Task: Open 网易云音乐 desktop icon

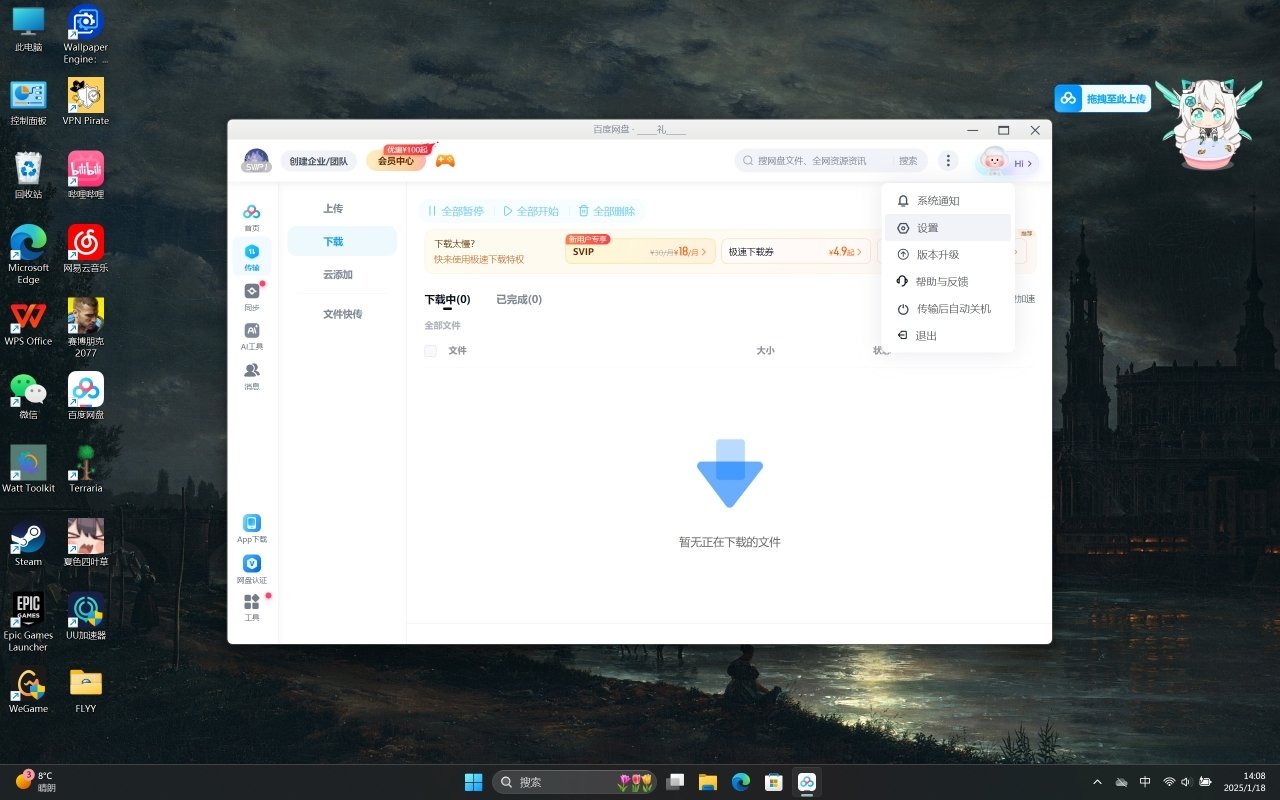Action: click(x=86, y=249)
